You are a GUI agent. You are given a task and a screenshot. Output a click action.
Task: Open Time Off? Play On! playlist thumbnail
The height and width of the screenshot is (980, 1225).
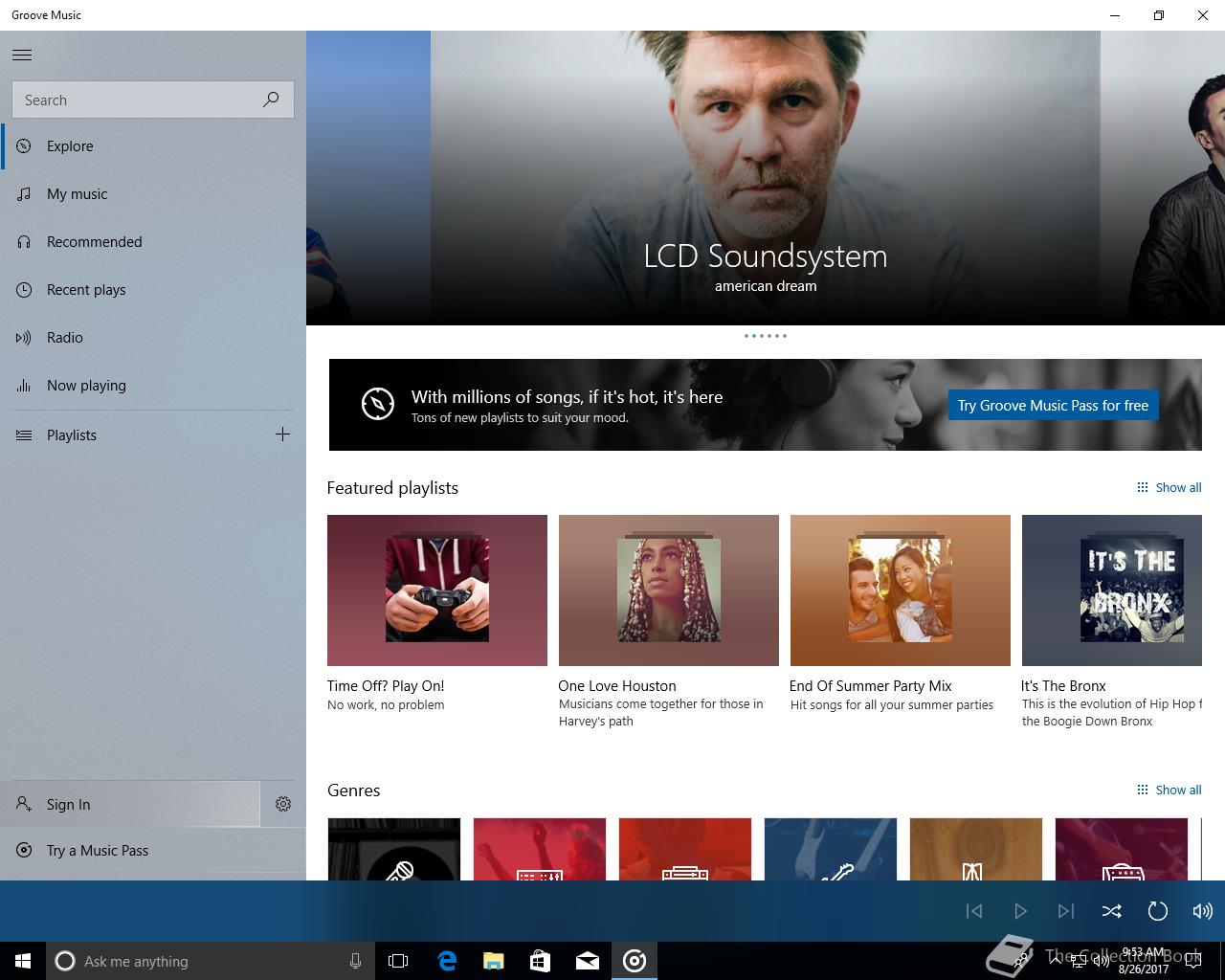pos(437,590)
